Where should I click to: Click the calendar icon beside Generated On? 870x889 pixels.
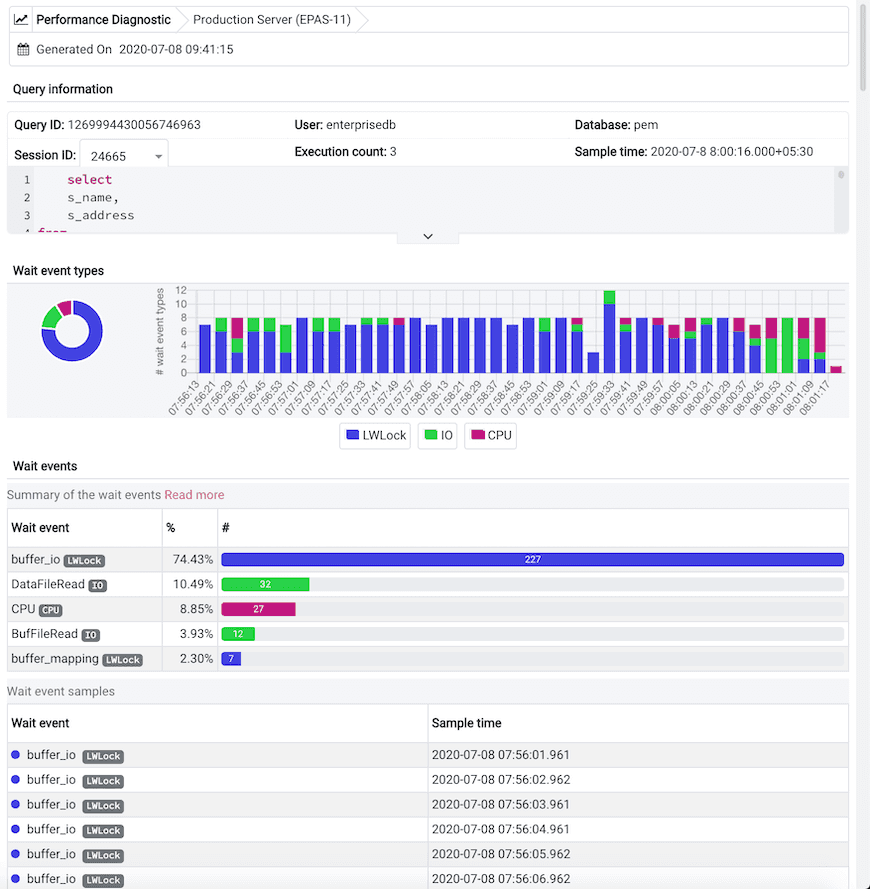[x=24, y=49]
